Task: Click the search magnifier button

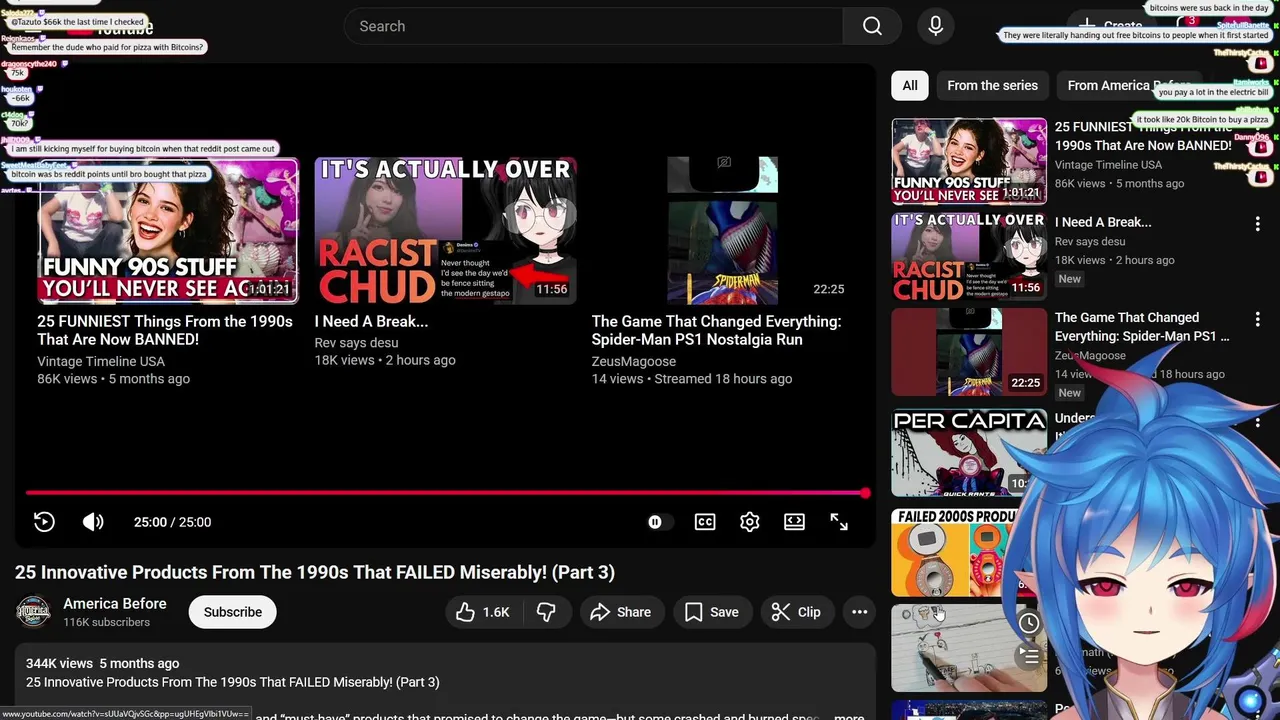Action: (872, 26)
